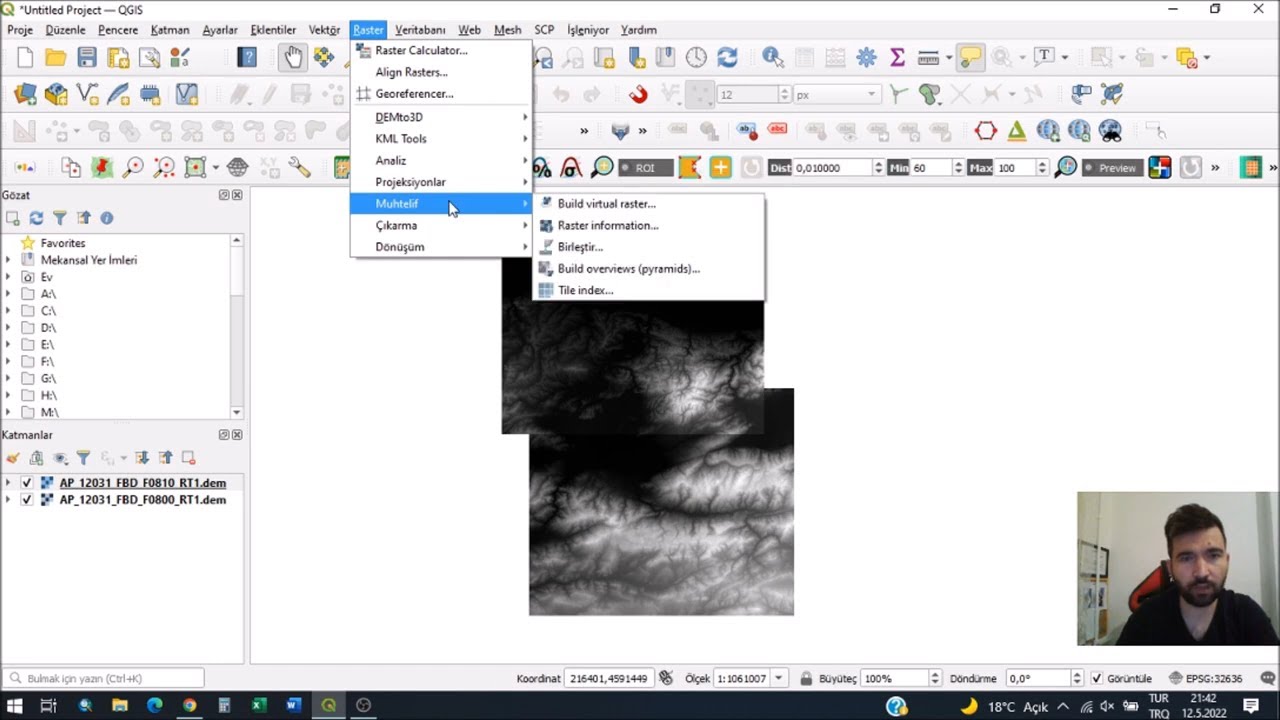This screenshot has height=720, width=1280.
Task: Remove layer icon in Katmanlar panel
Action: pos(188,458)
